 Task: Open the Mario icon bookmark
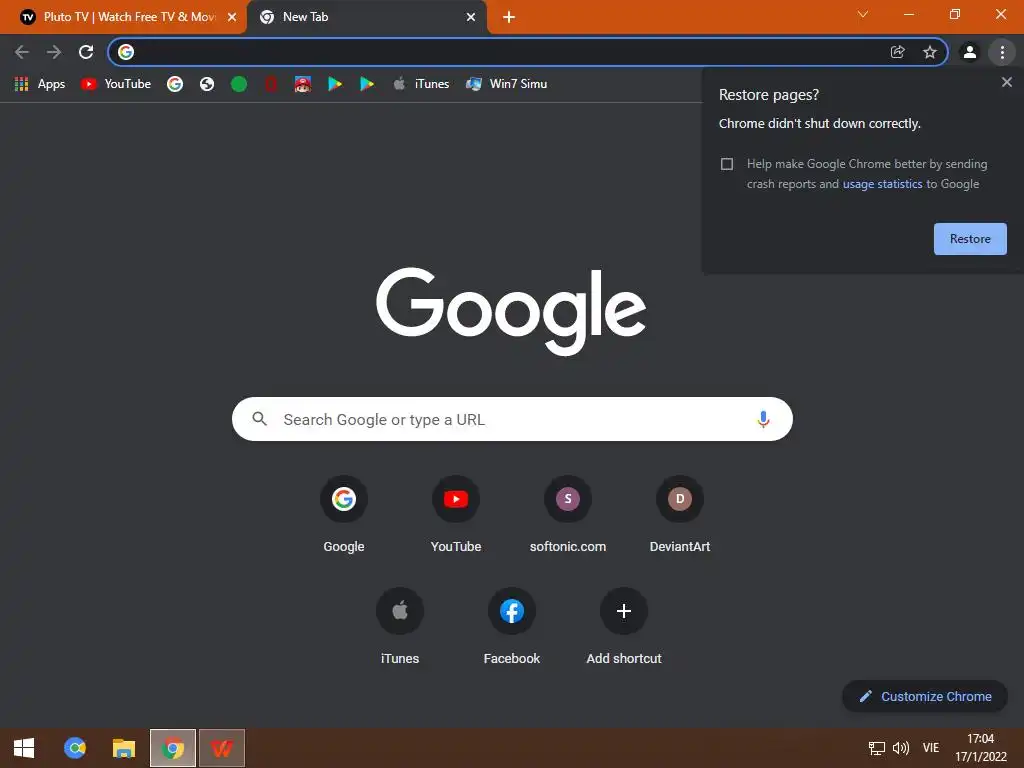(302, 84)
